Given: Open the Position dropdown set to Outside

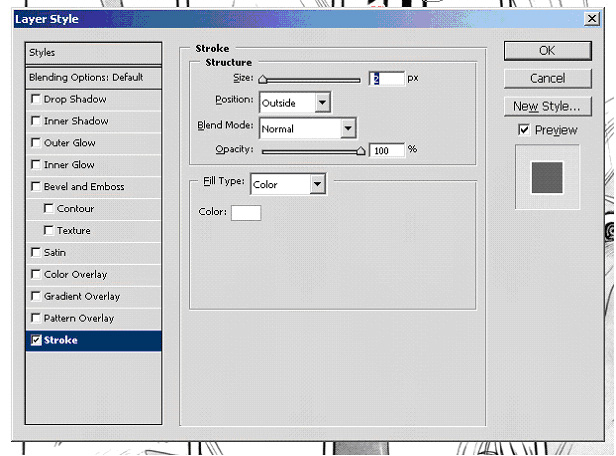Looking at the screenshot, I should (295, 103).
